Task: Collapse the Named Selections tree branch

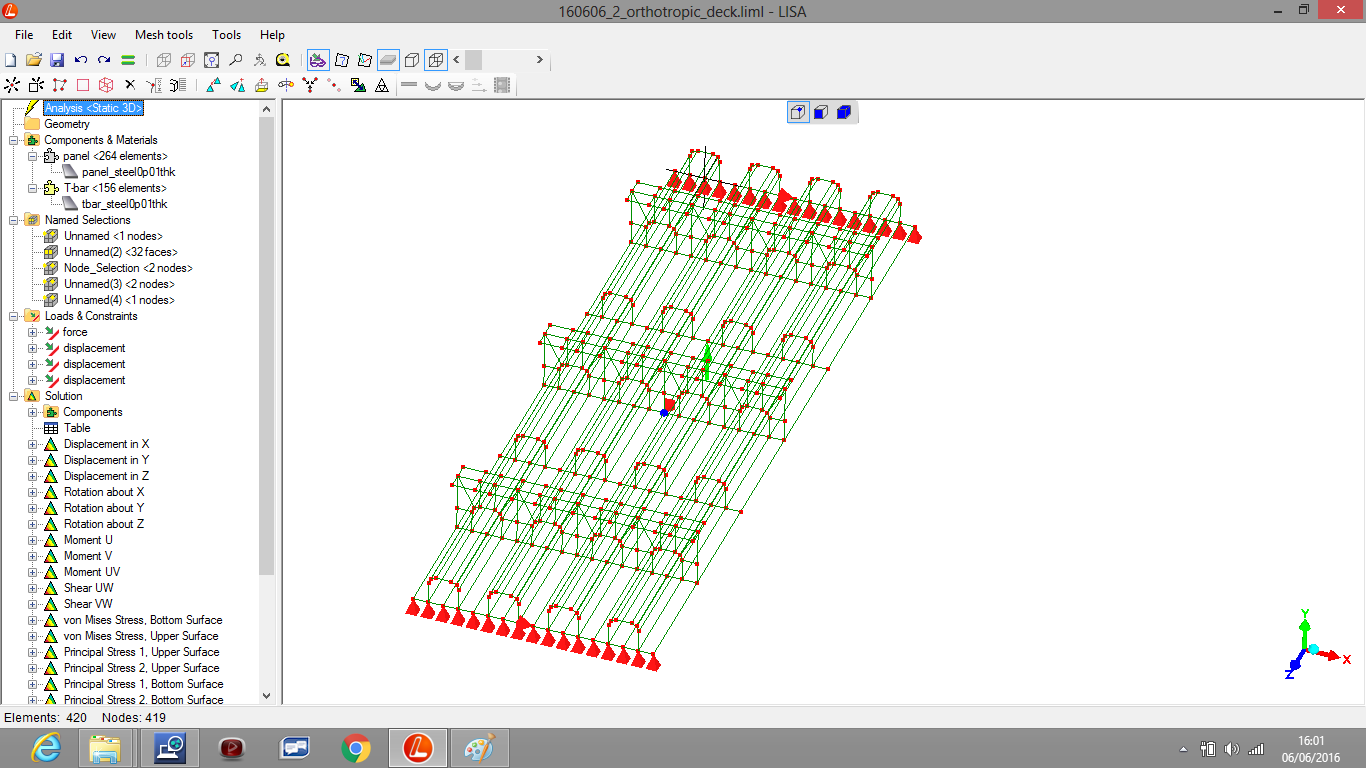Action: [13, 220]
